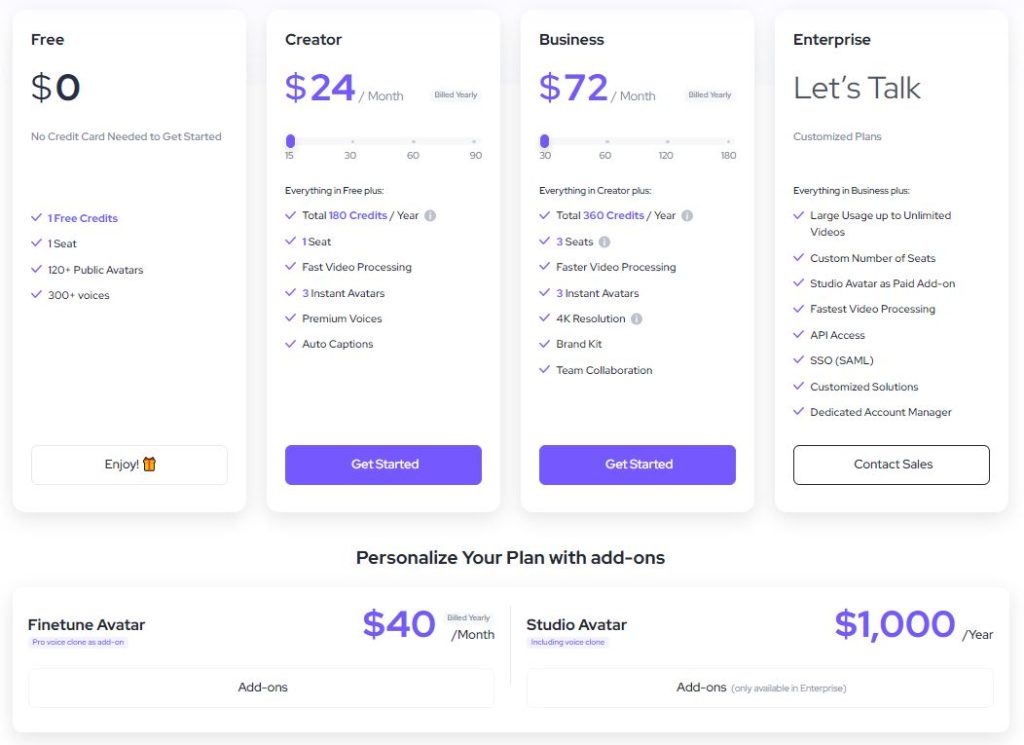Click the Billed Yearly badge on Business plan

click(709, 94)
